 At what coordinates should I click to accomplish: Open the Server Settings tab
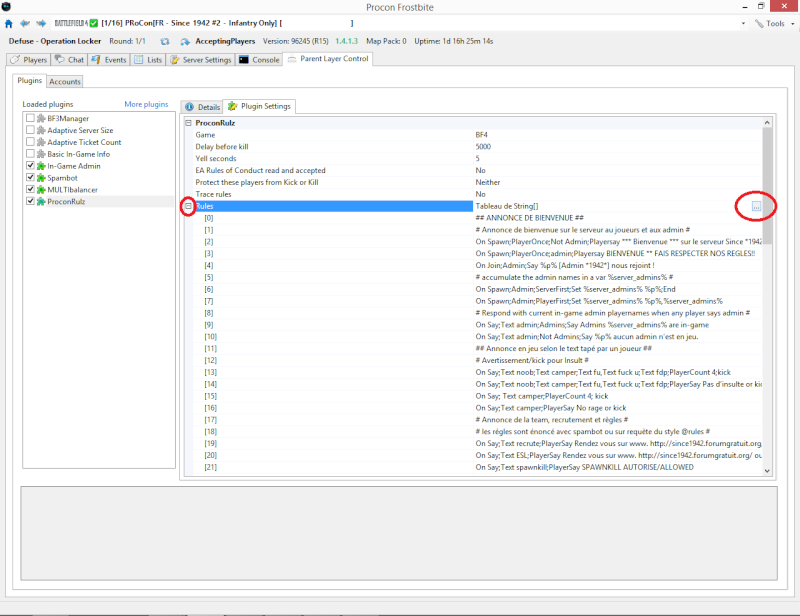point(201,60)
